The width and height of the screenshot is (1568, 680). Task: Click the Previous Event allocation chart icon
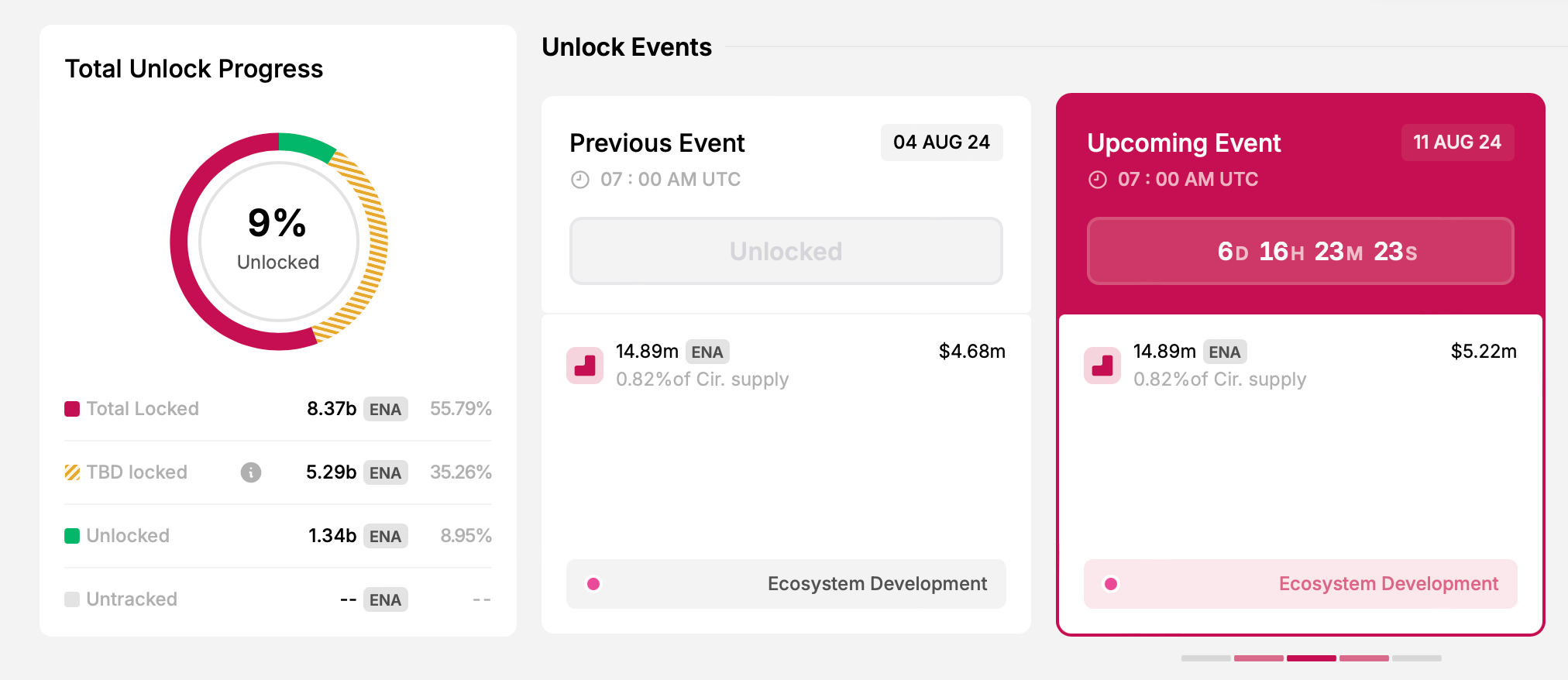click(585, 366)
